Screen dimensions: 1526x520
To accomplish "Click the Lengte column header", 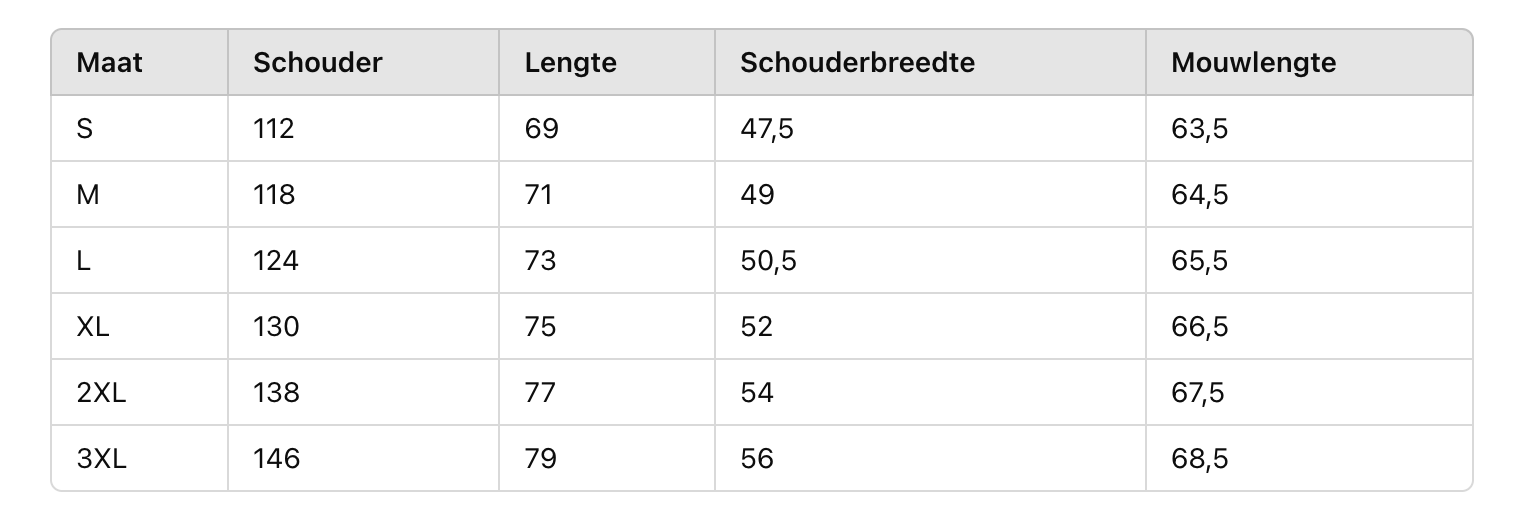I will pos(570,63).
